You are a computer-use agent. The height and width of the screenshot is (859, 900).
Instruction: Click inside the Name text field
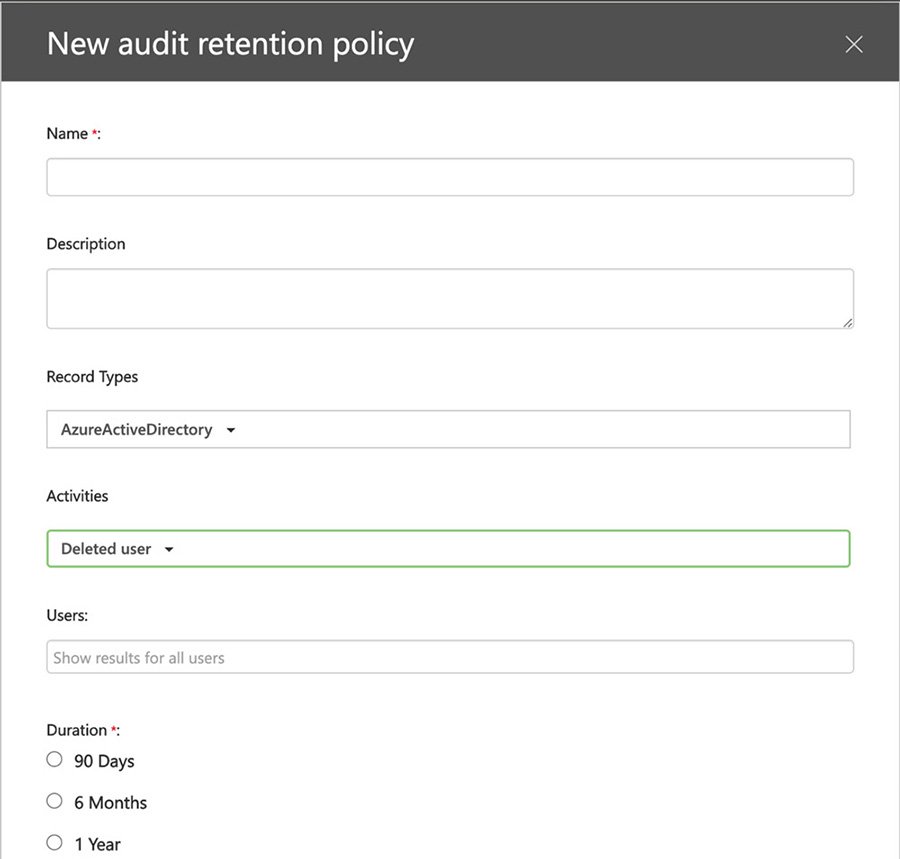point(450,176)
